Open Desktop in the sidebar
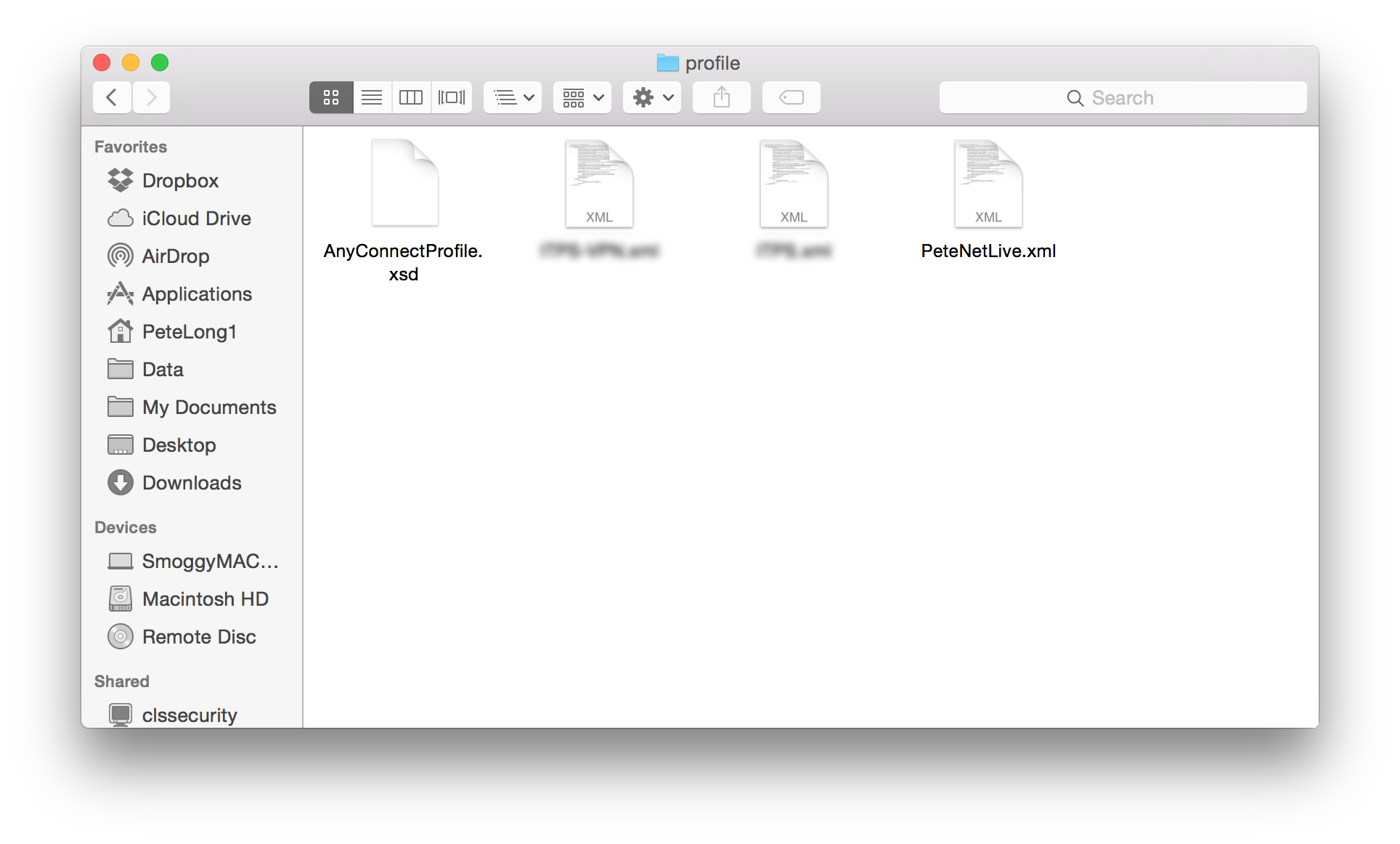Viewport: 1400px width, 844px height. [192, 445]
